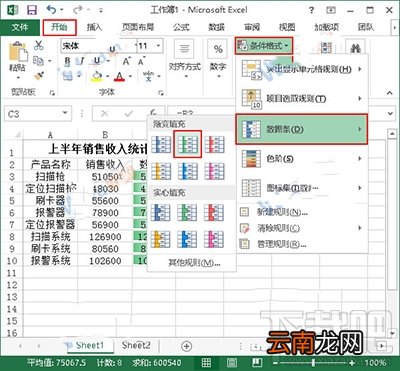The height and width of the screenshot is (371, 400).
Task: Open the File tab 文件
Action: pyautogui.click(x=19, y=27)
